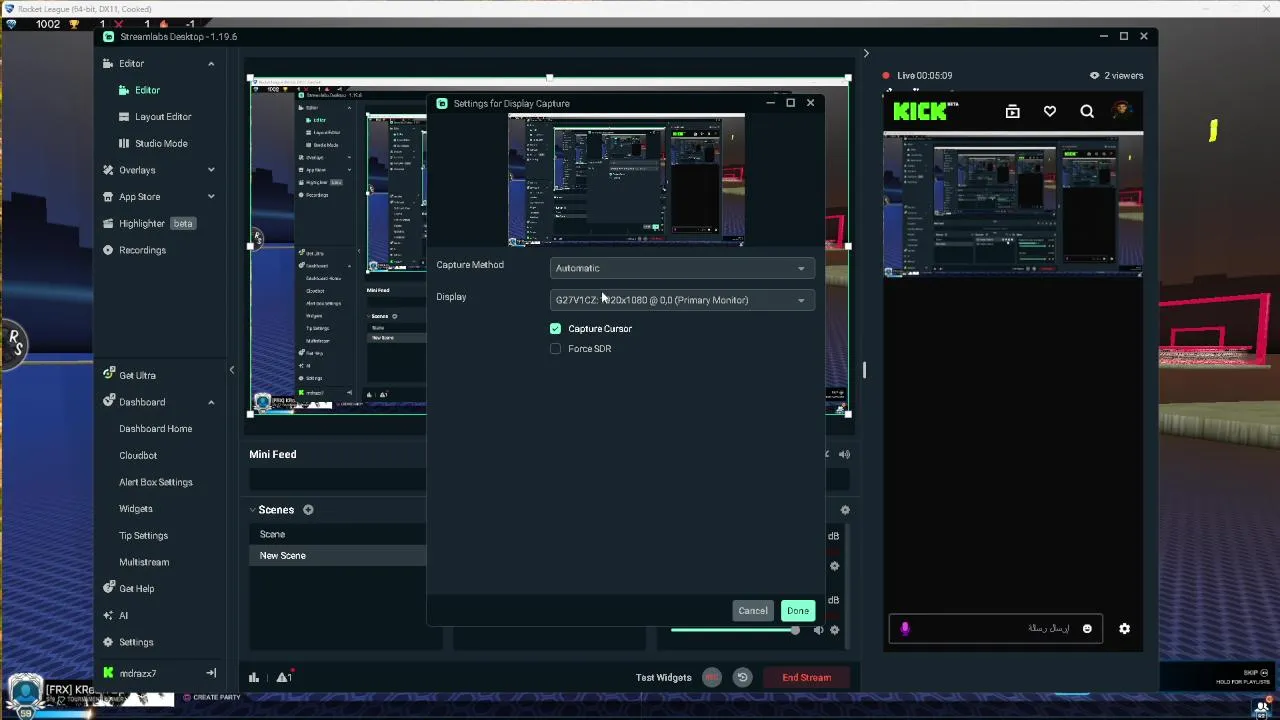
Task: Open Cloudbot in the sidebar
Action: (x=138, y=455)
